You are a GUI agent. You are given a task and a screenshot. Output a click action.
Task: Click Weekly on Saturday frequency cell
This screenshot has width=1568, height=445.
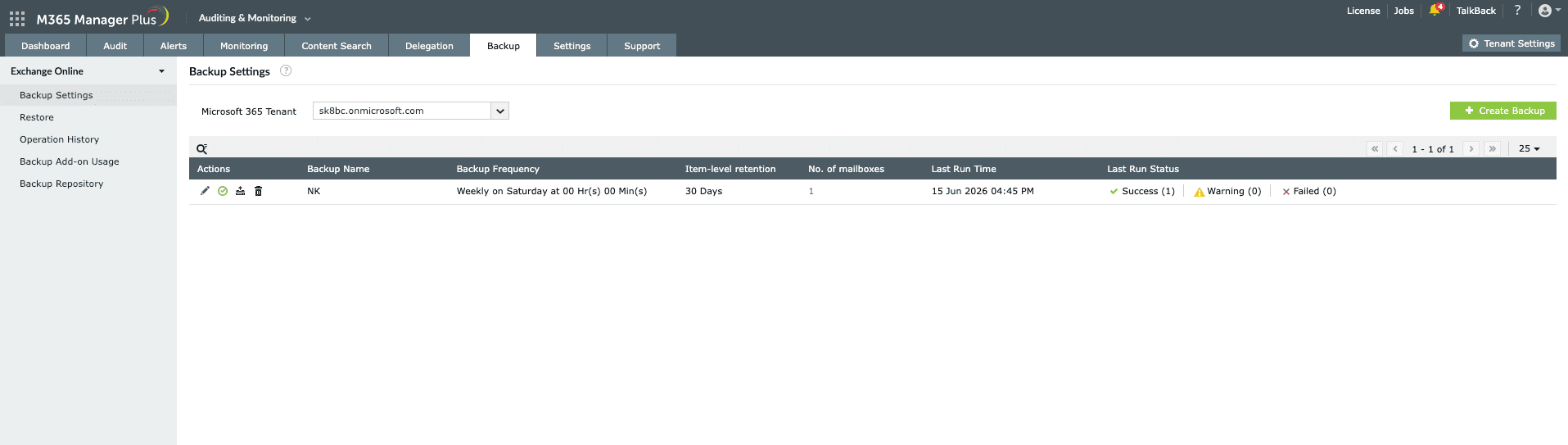pos(552,191)
